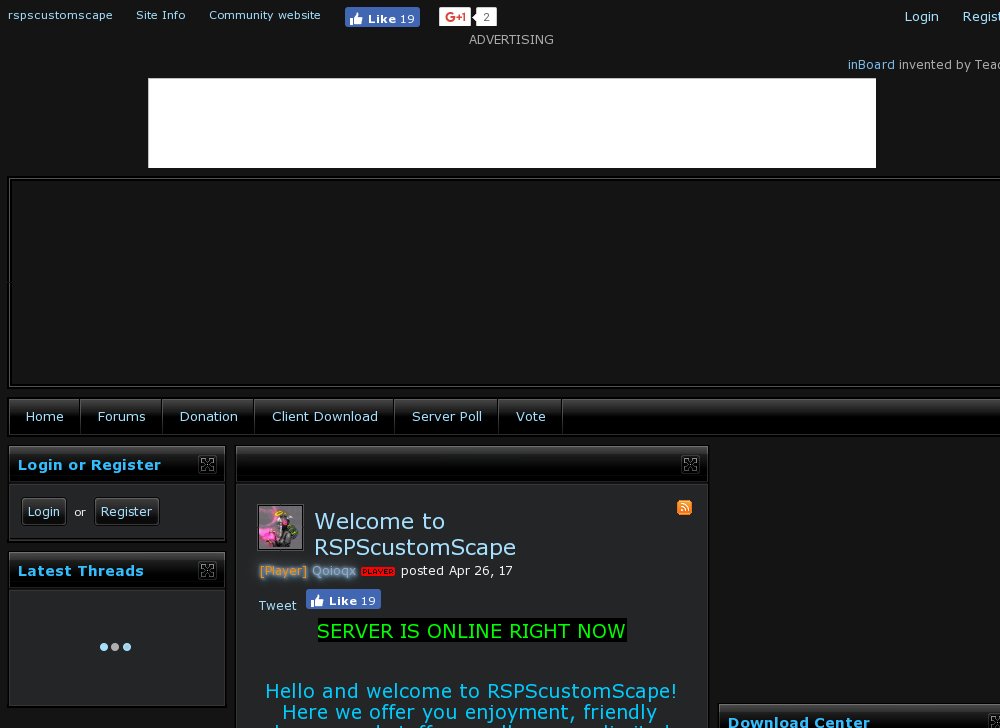
Task: Collapse the Login or Register panel
Action: (207, 464)
